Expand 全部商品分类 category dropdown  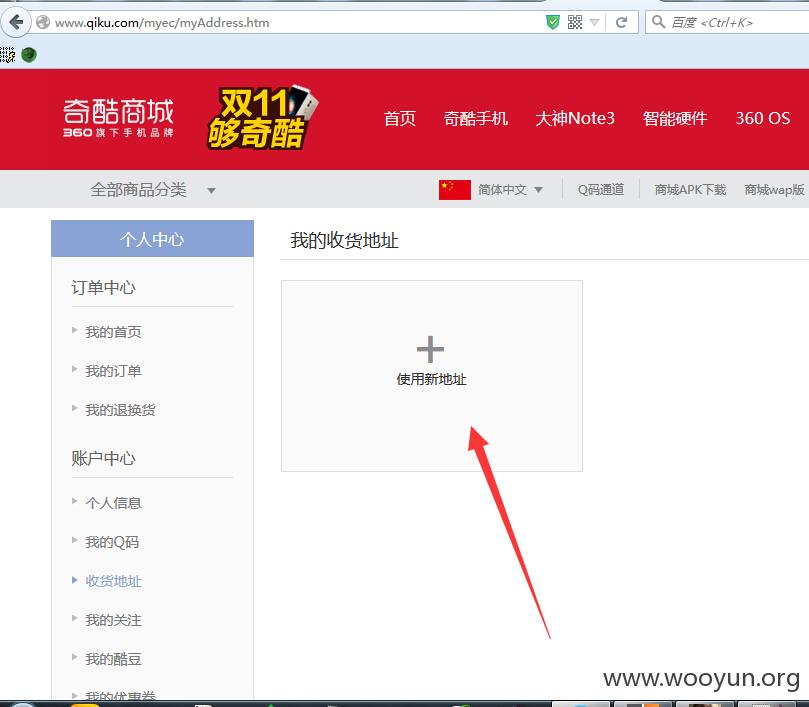(153, 189)
